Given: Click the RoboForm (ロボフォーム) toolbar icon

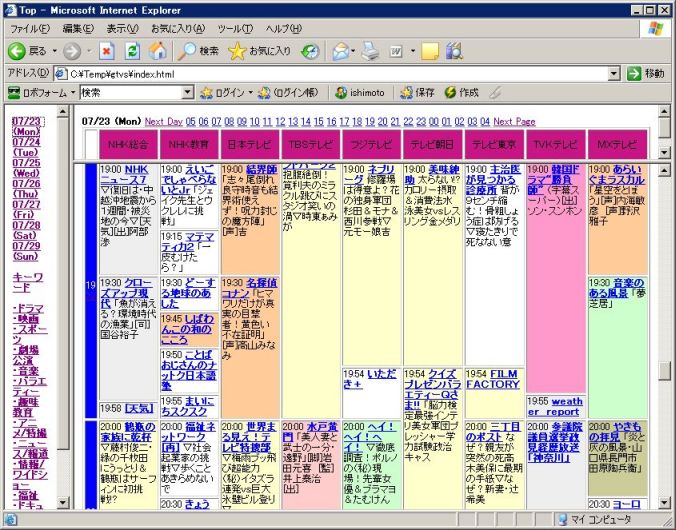Looking at the screenshot, I should click(x=14, y=92).
